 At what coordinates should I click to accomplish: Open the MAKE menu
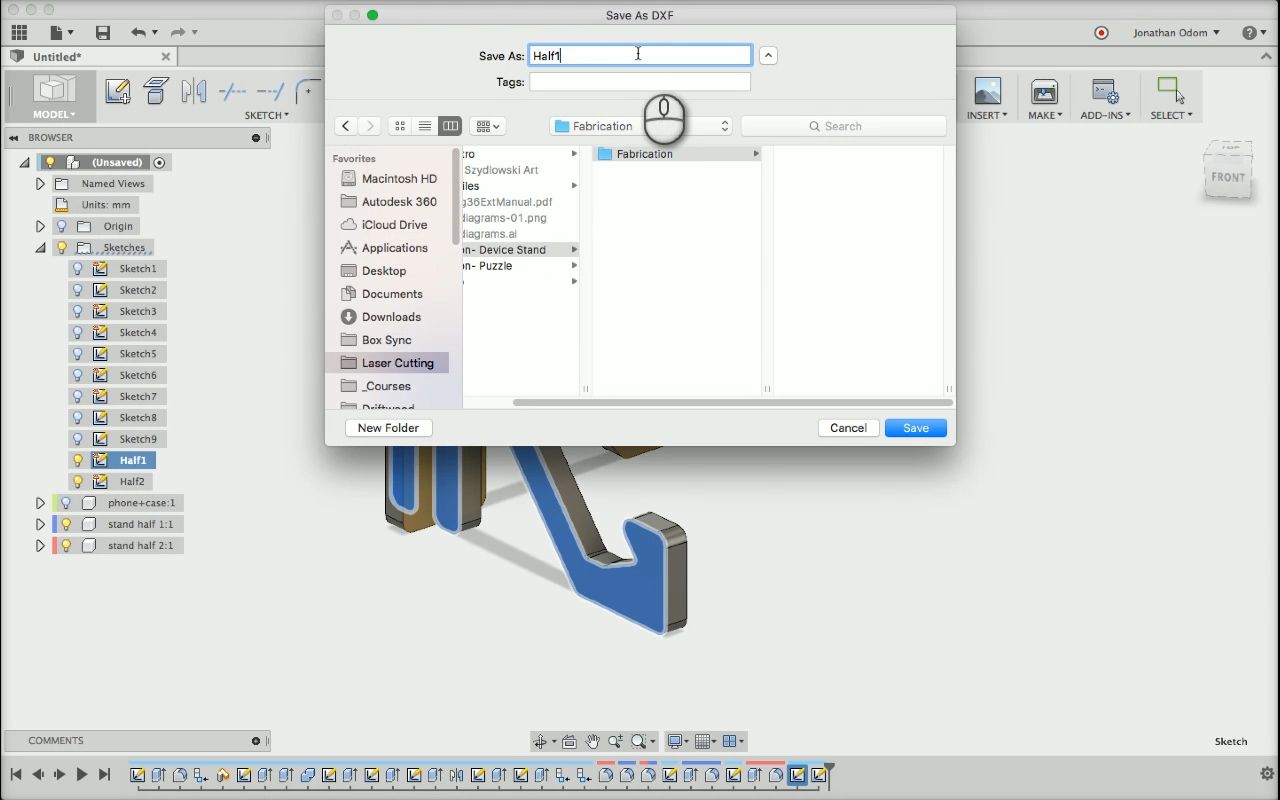pos(1045,115)
